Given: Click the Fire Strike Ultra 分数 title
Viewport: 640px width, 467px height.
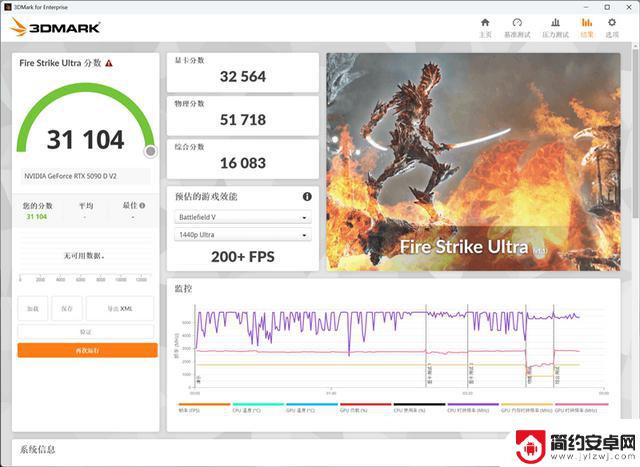Looking at the screenshot, I should coord(60,63).
